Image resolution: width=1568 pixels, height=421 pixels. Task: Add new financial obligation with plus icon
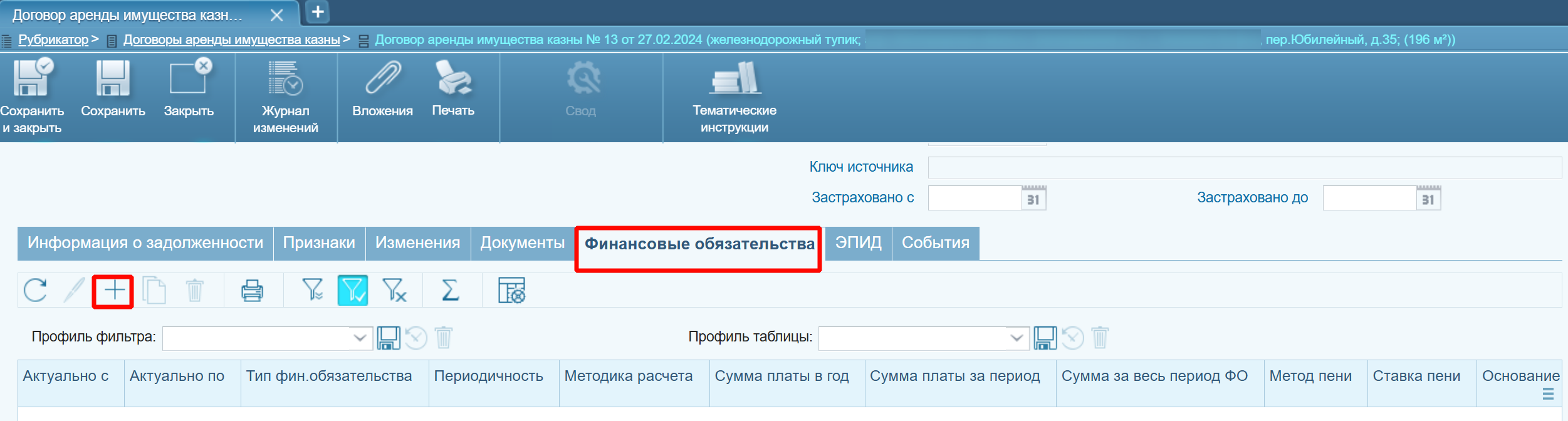[114, 291]
